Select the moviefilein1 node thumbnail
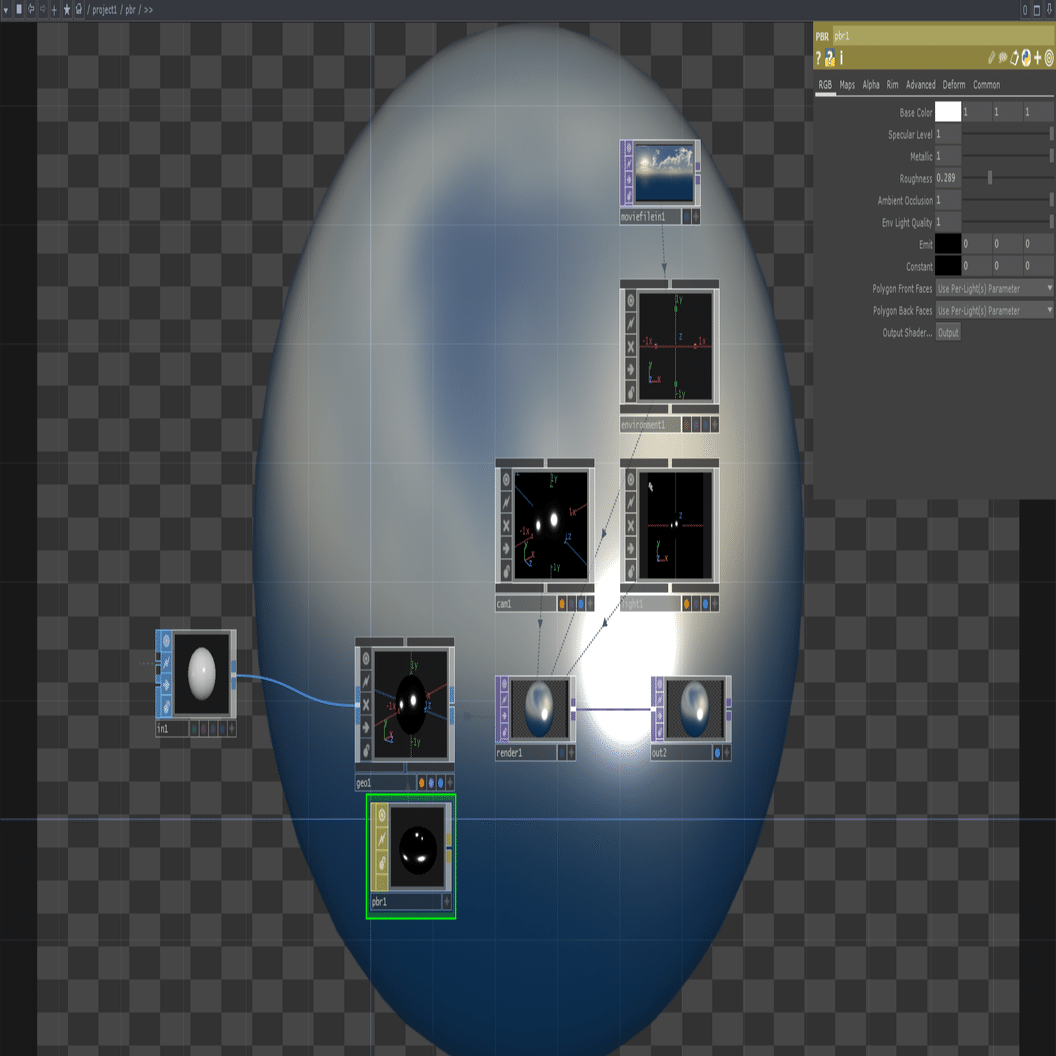 (x=664, y=172)
